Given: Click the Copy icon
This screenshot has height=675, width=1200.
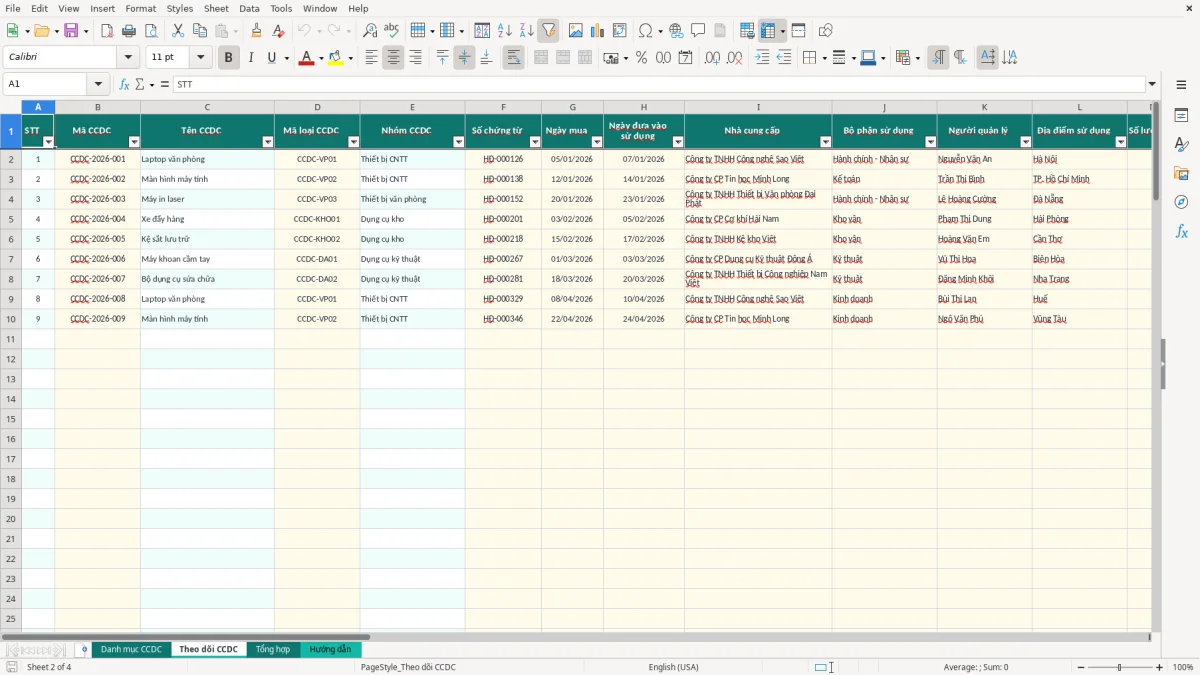Looking at the screenshot, I should tap(200, 31).
